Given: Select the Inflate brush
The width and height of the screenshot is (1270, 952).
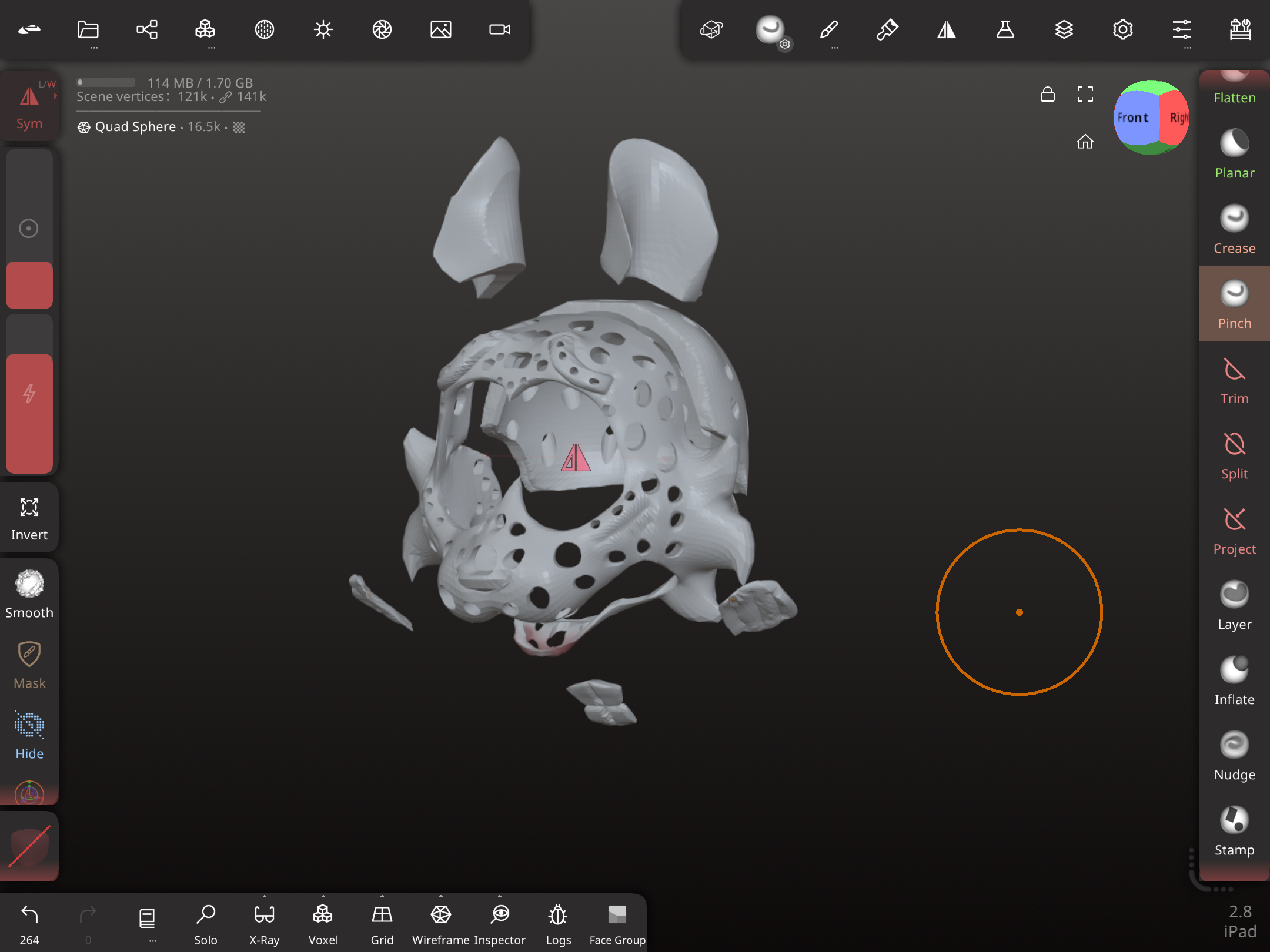Looking at the screenshot, I should (x=1235, y=681).
